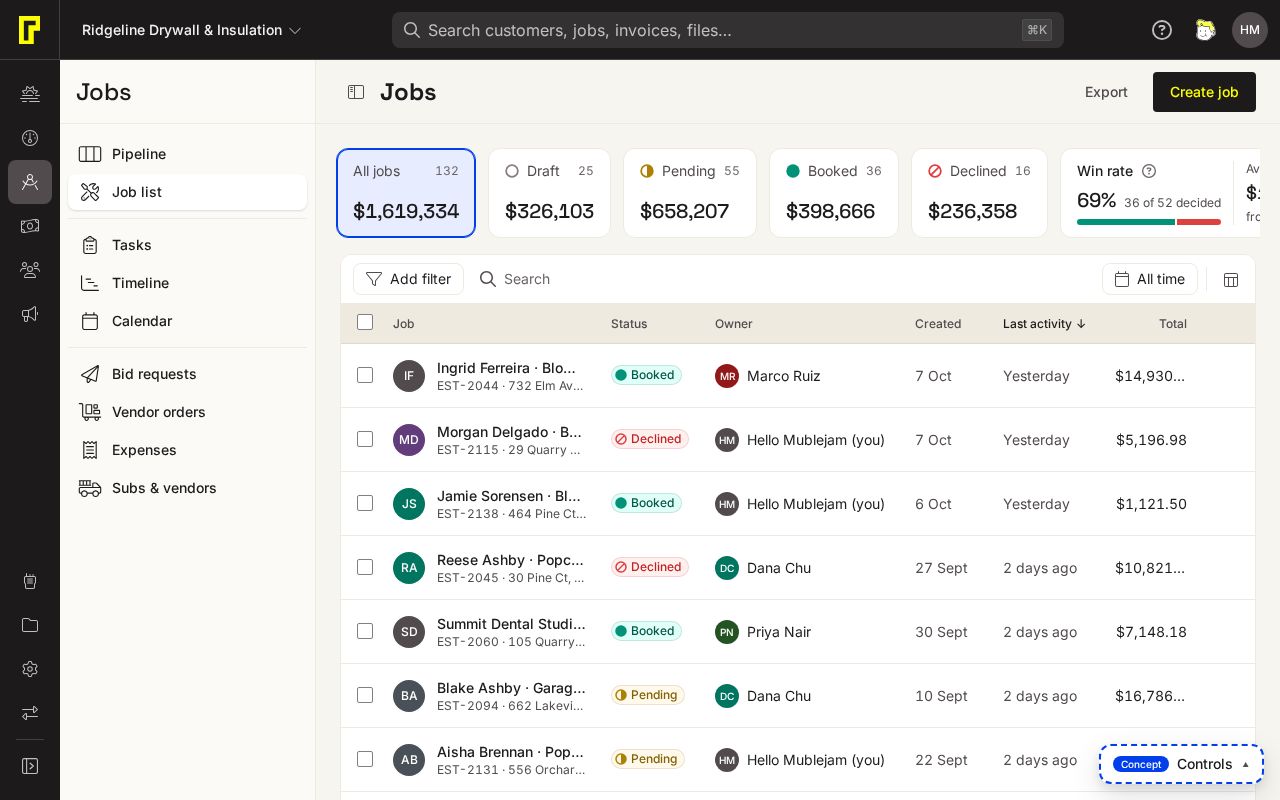Screen dimensions: 1280x800
Task: Open the sunrise icon in the left rail
Action: click(x=30, y=94)
